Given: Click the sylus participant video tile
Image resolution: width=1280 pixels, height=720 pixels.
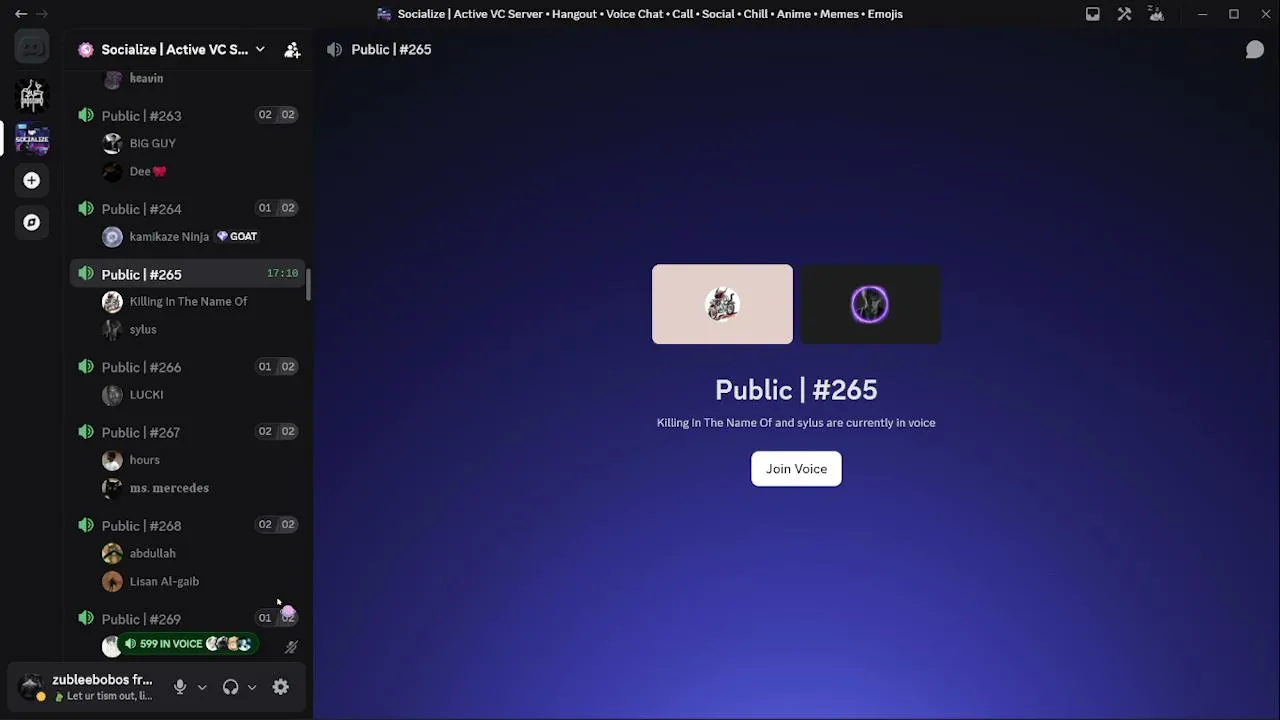Looking at the screenshot, I should [x=870, y=304].
